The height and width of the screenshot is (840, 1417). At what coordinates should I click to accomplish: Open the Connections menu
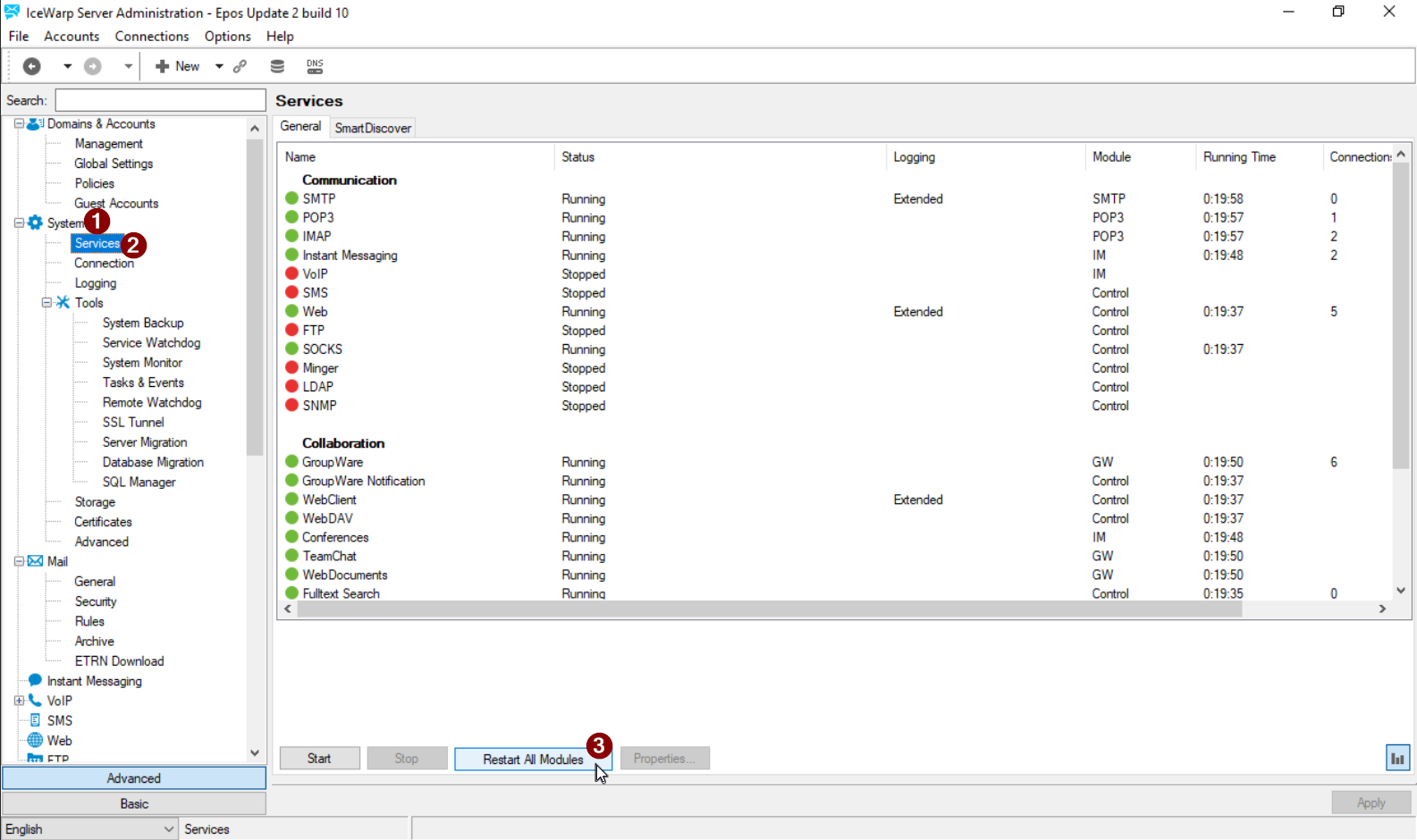151,37
